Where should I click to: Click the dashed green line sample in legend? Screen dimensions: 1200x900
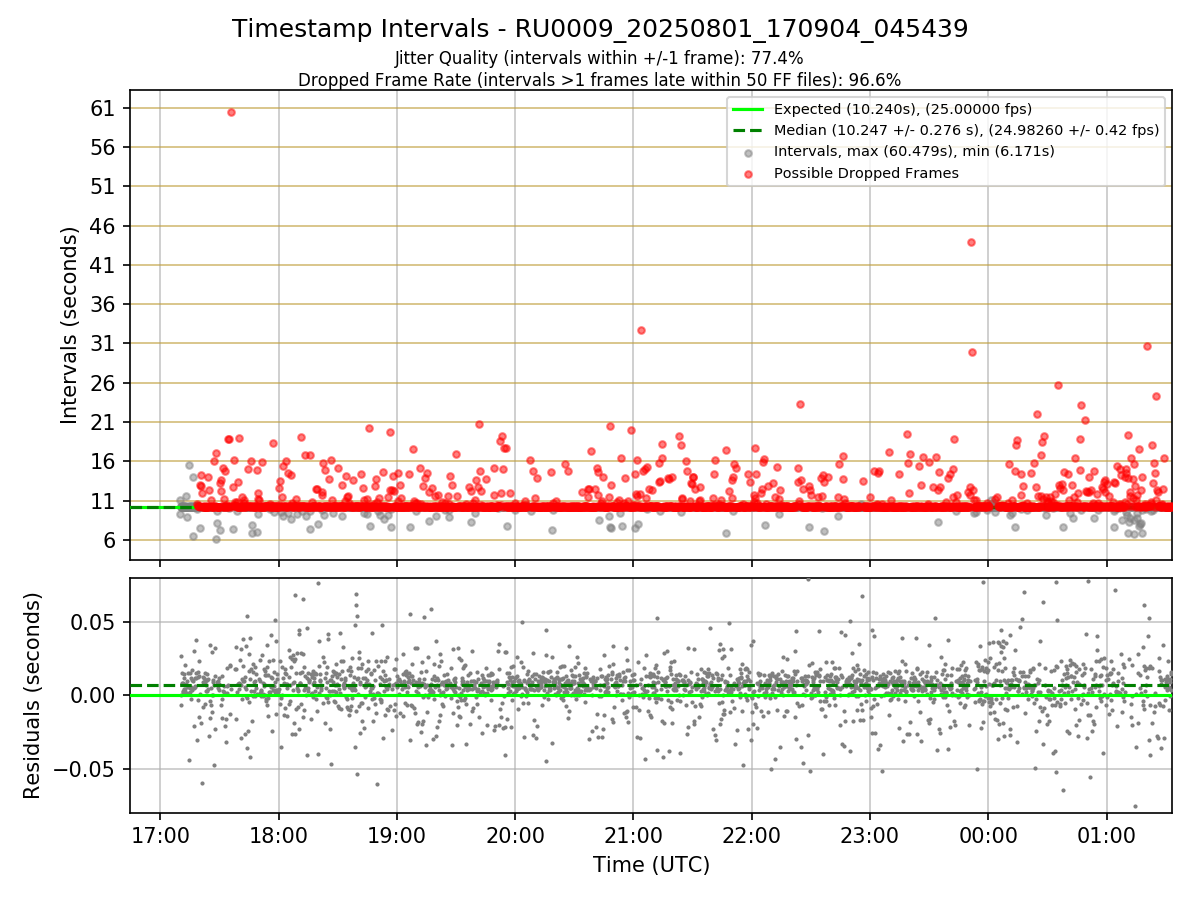(x=750, y=131)
